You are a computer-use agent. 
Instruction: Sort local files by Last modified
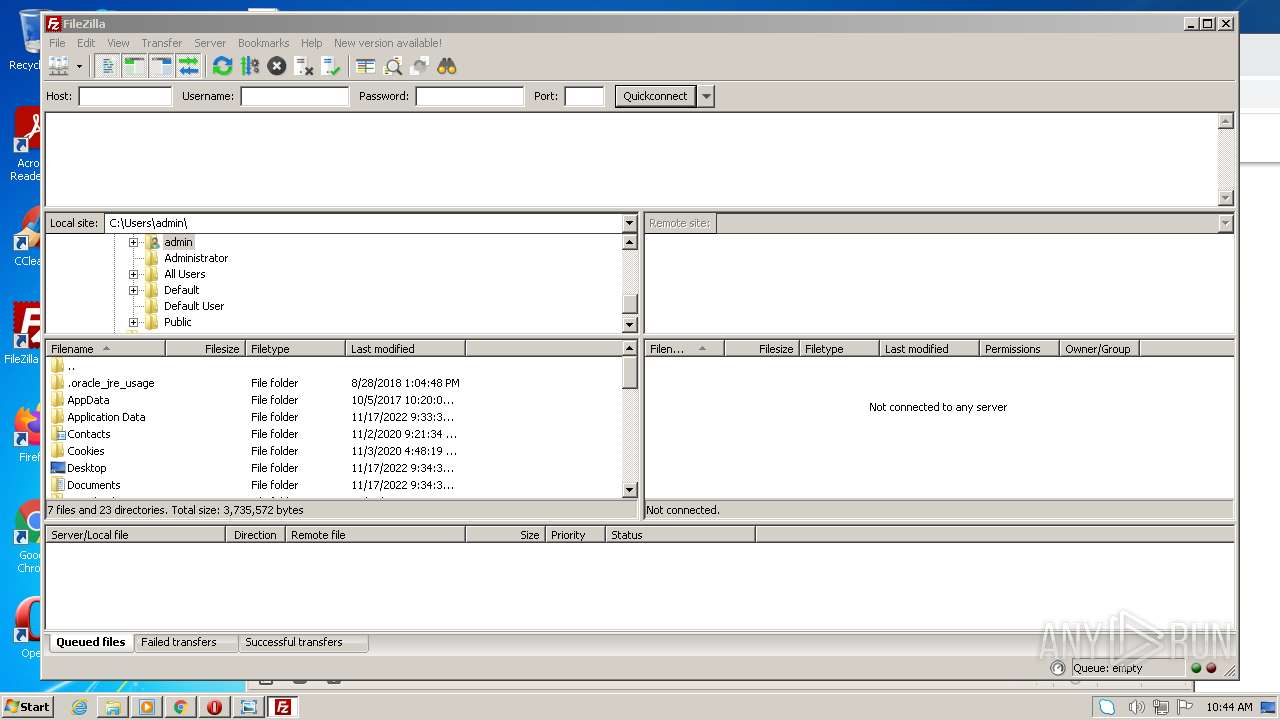pos(405,349)
